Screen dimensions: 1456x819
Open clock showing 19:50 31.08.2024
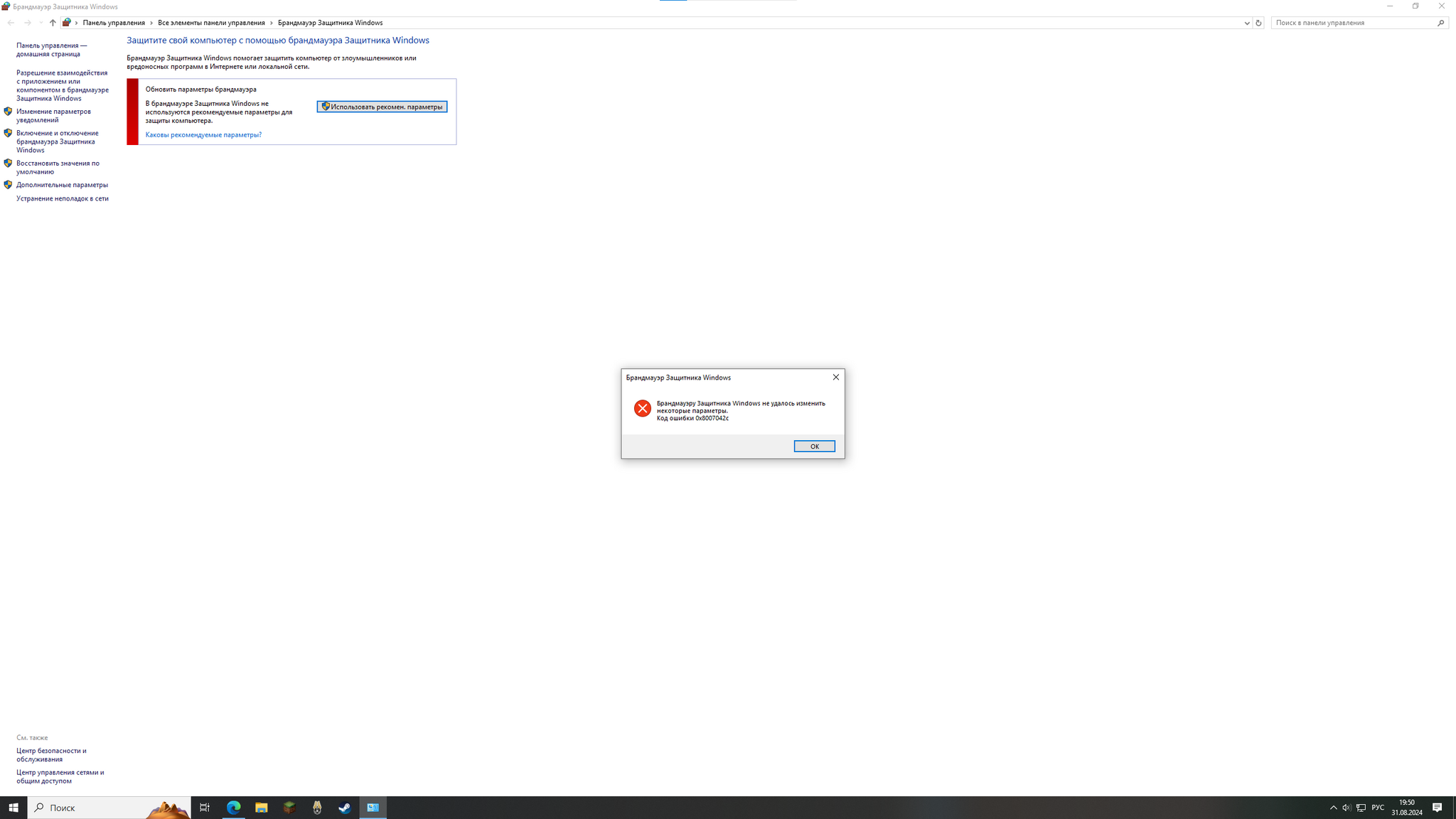pyautogui.click(x=1406, y=808)
